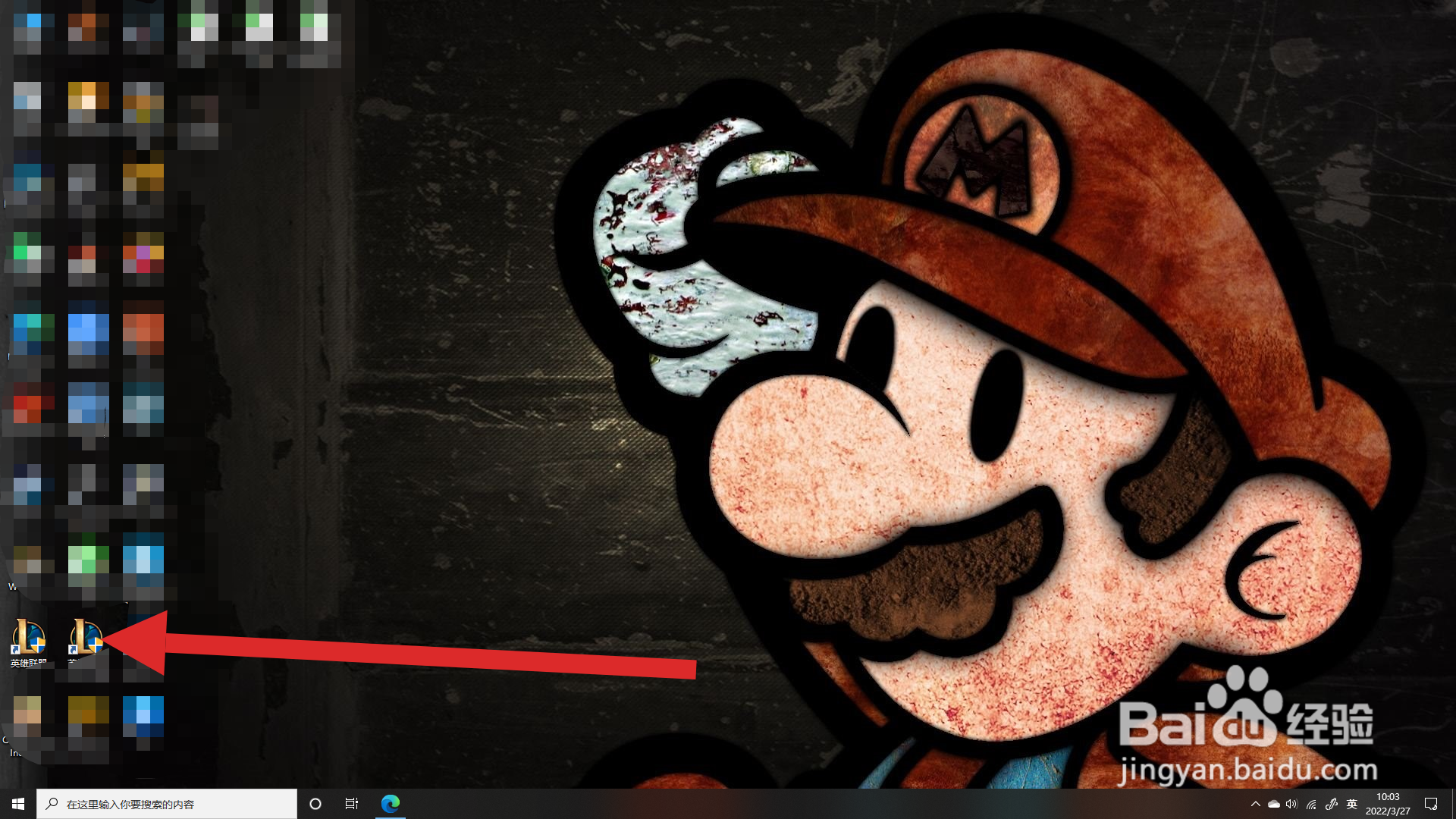Image resolution: width=1456 pixels, height=819 pixels.
Task: Click the magnifier icon in search box
Action: point(52,804)
